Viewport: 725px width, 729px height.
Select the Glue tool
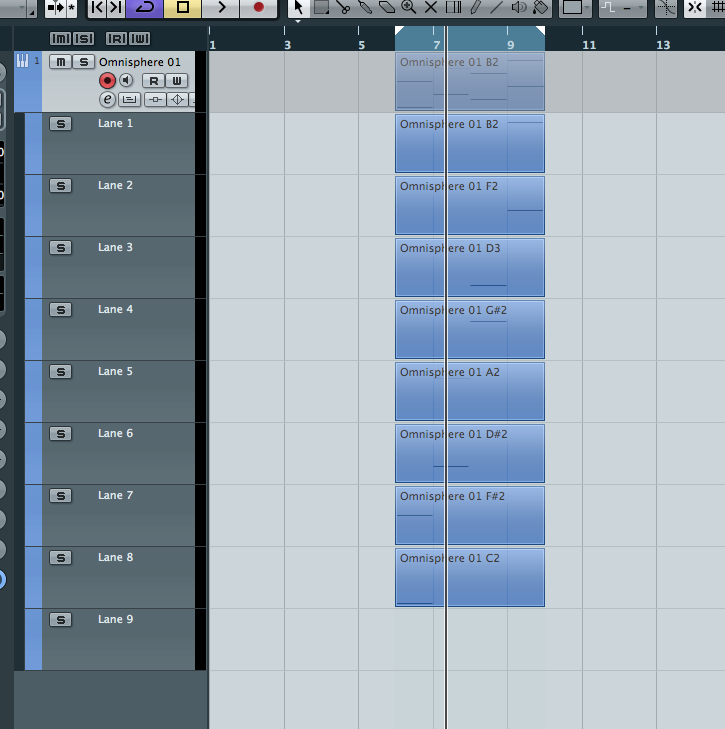click(x=365, y=8)
